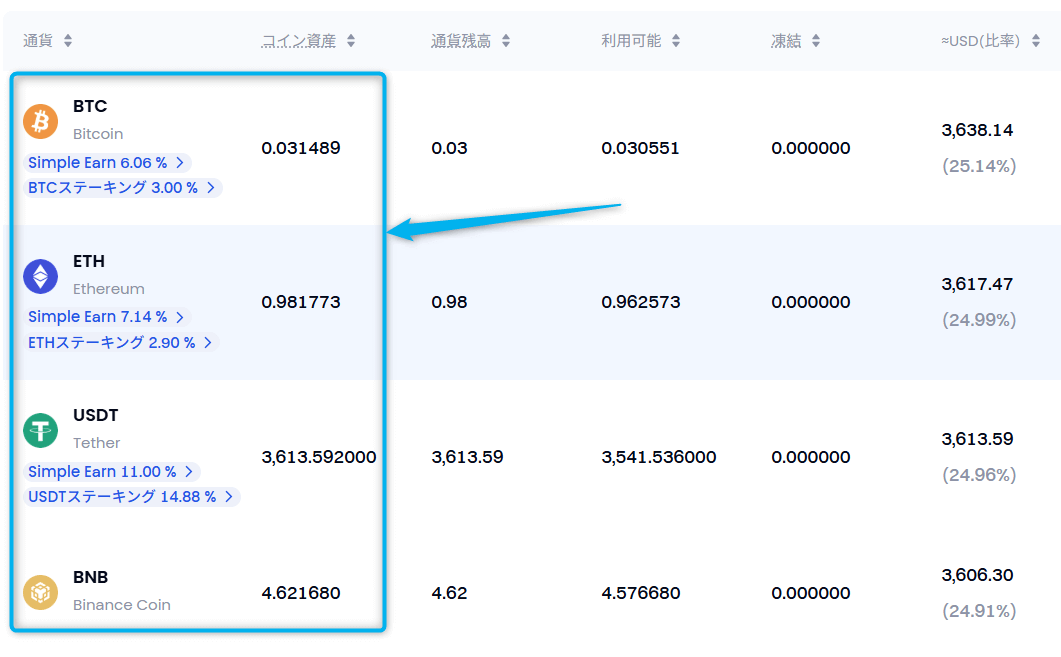
Task: Select the BTC ticker label
Action: point(90,106)
